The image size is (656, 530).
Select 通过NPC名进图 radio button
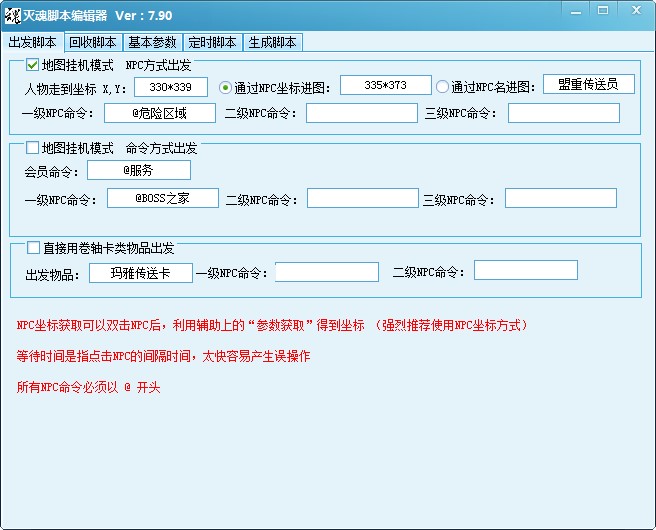pyautogui.click(x=442, y=87)
